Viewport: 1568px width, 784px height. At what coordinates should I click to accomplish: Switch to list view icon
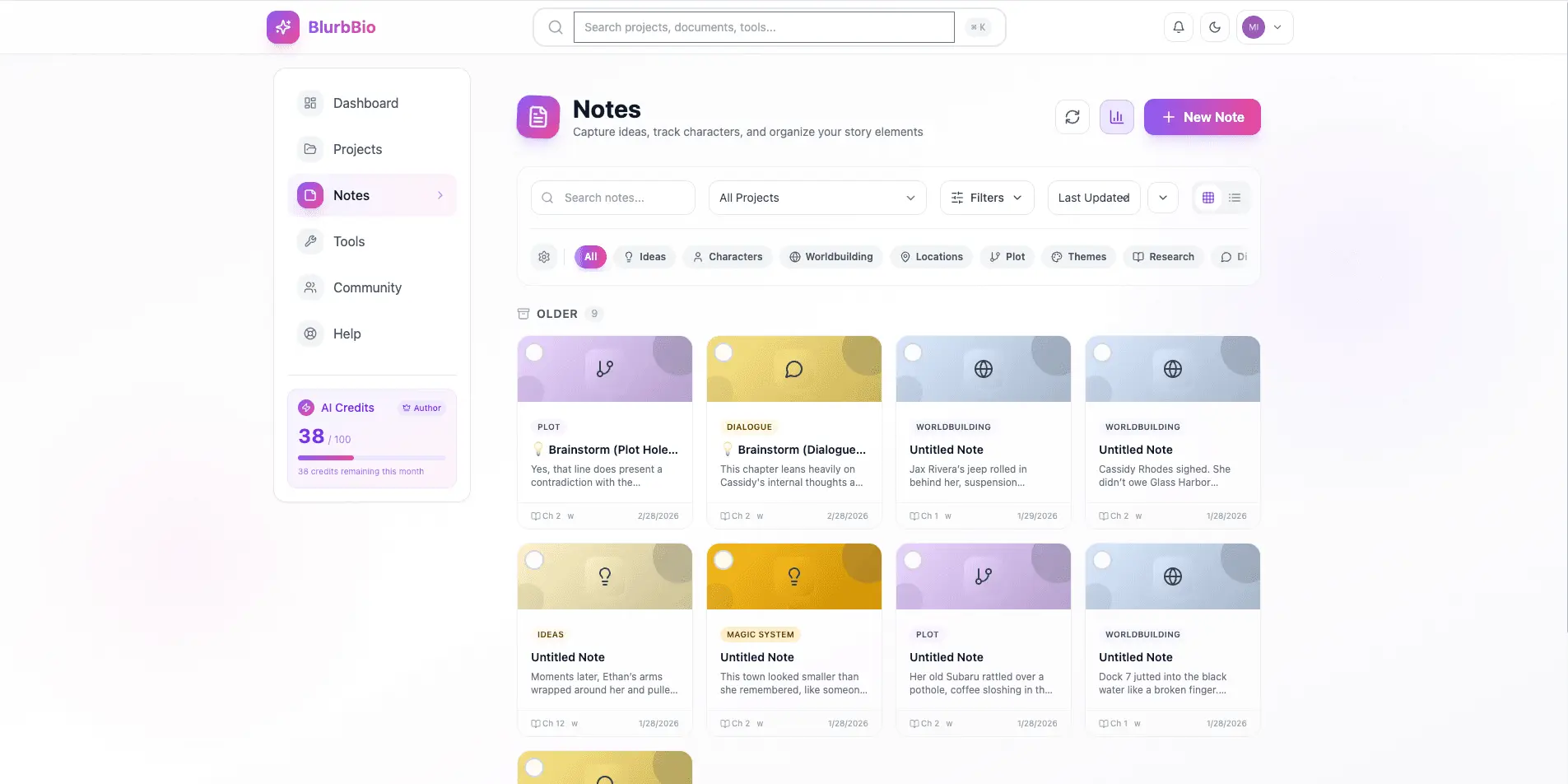1234,198
